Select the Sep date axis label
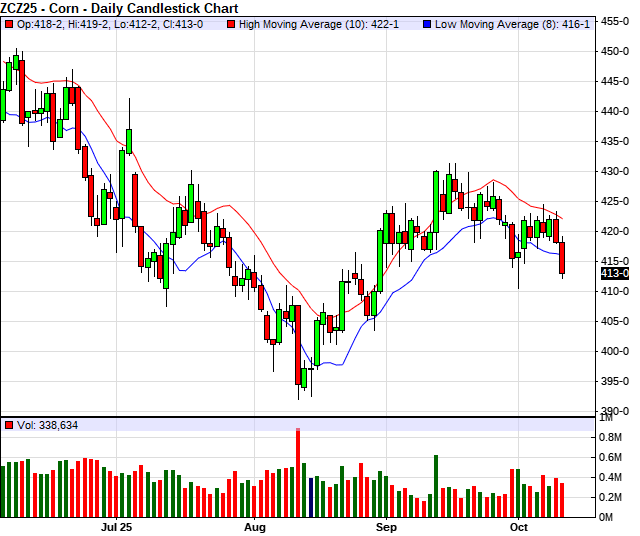Screen dimensions: 640x536 [386, 526]
